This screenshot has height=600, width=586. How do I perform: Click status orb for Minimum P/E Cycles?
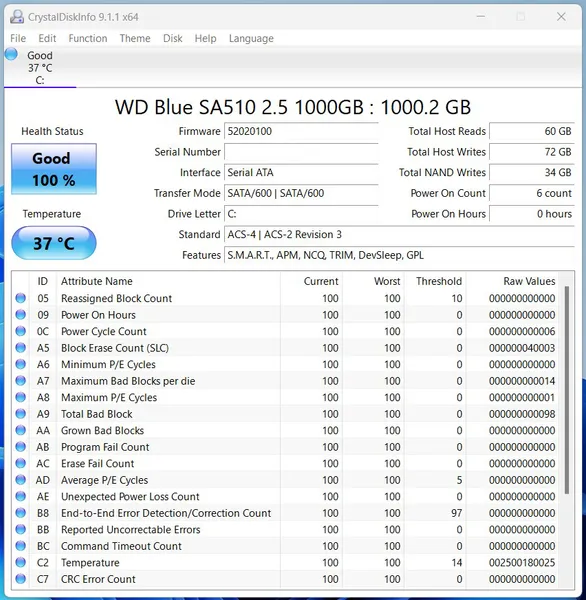tap(21, 364)
